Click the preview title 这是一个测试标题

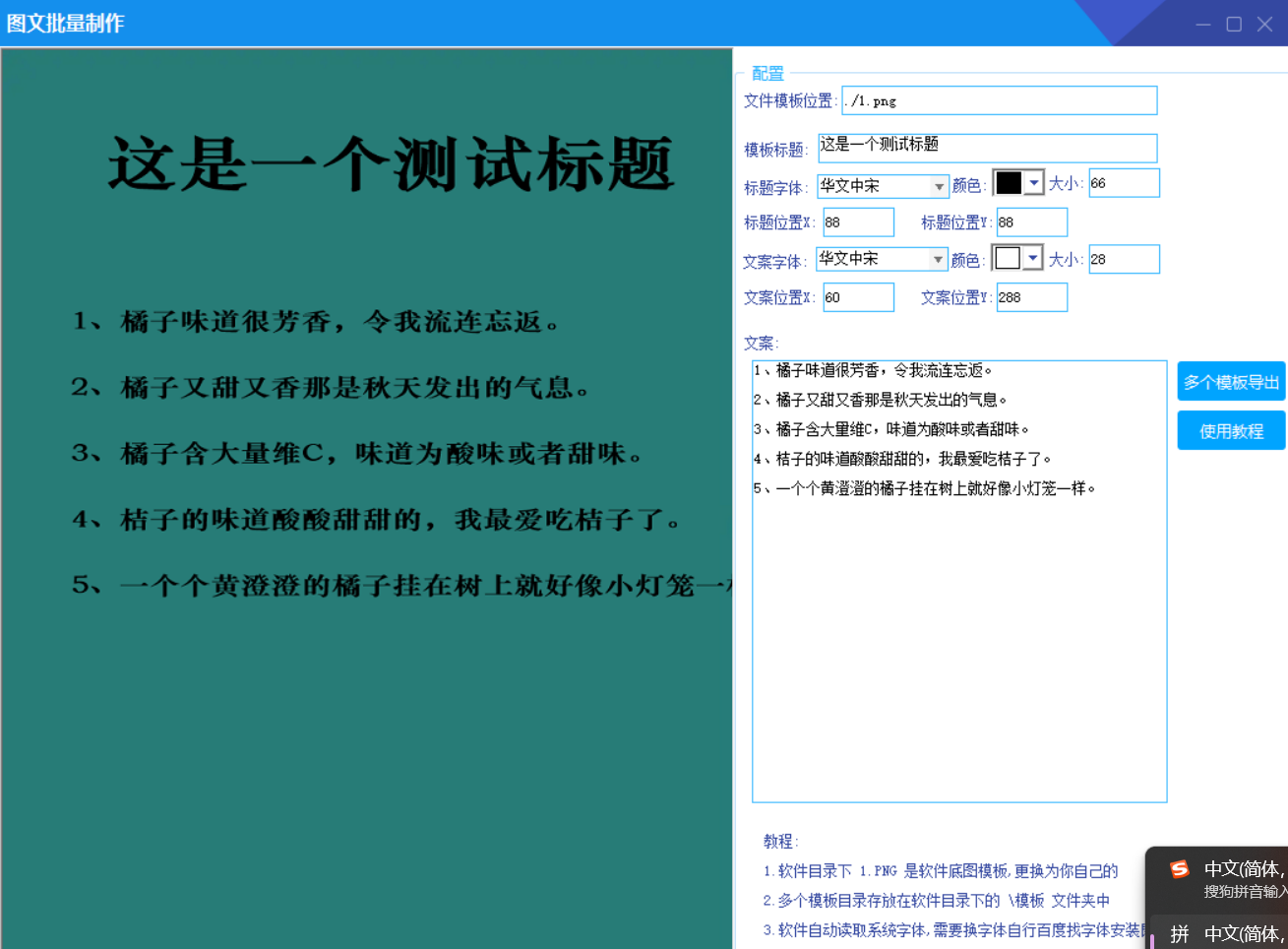391,164
